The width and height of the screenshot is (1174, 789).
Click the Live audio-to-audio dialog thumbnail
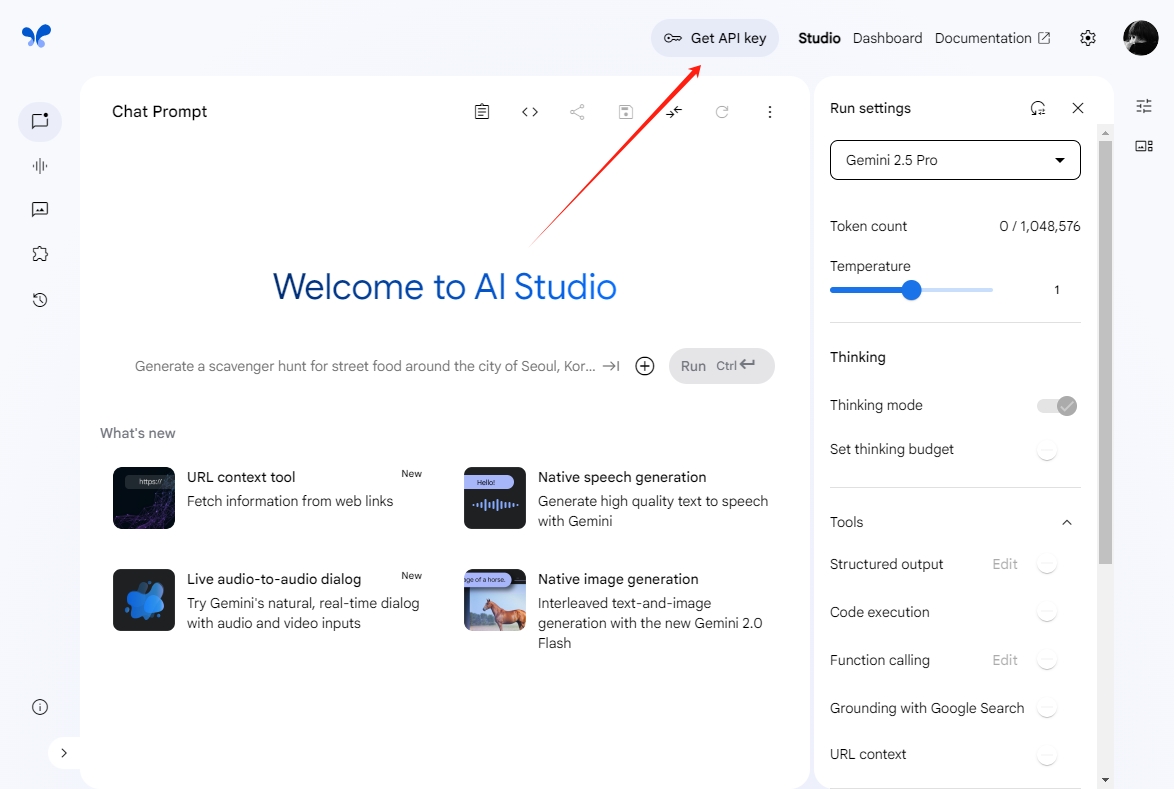pos(144,600)
